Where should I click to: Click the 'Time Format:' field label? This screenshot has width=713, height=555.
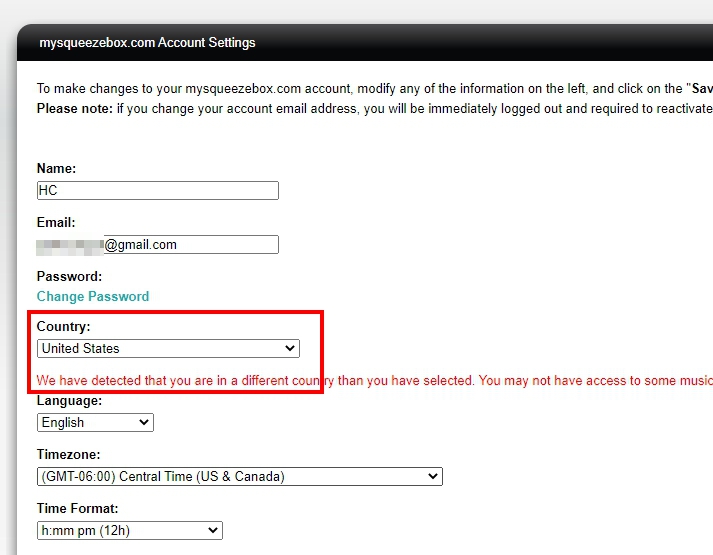[77, 508]
